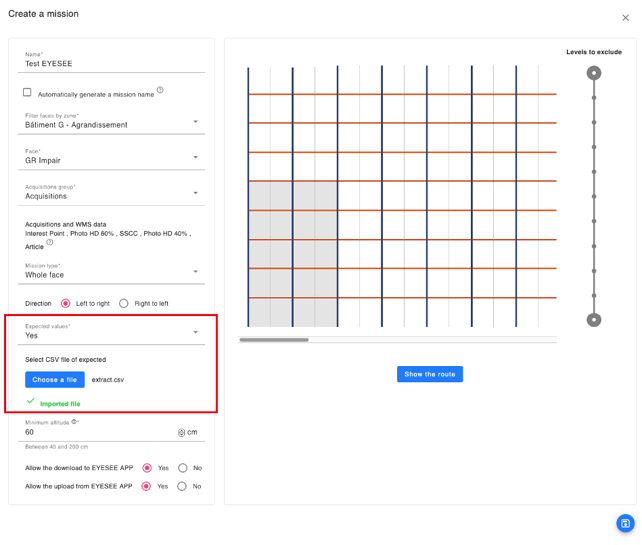Click the blue save icon button
This screenshot has height=545, width=642.
coord(625,523)
